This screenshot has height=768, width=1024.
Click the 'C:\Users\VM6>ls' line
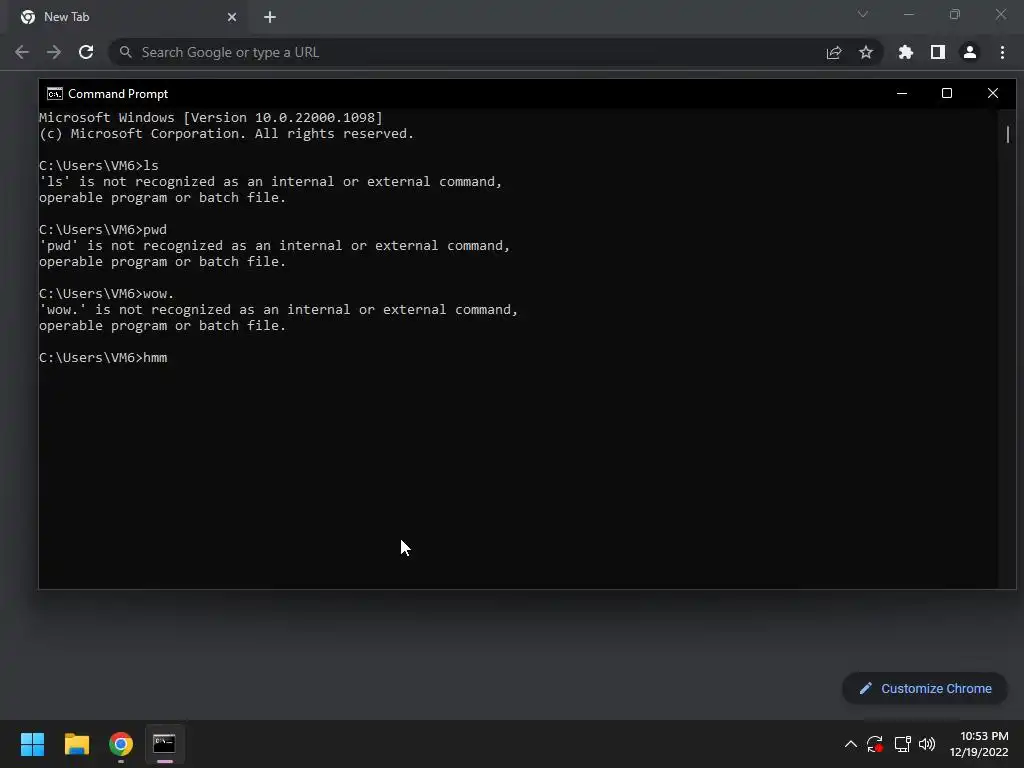[x=99, y=166]
